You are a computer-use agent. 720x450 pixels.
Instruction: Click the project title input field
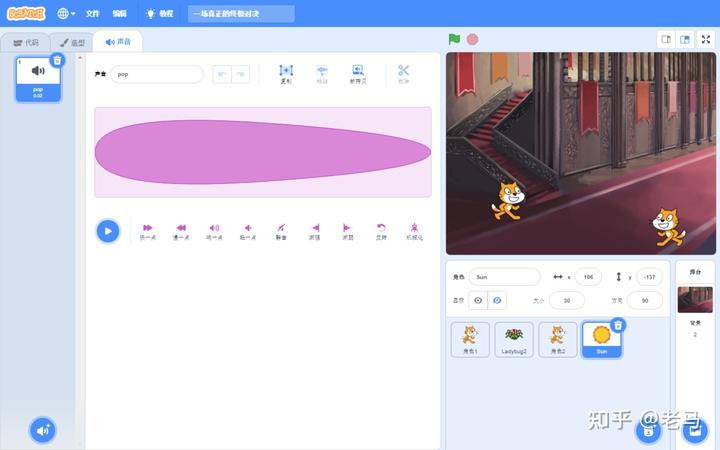pos(241,14)
